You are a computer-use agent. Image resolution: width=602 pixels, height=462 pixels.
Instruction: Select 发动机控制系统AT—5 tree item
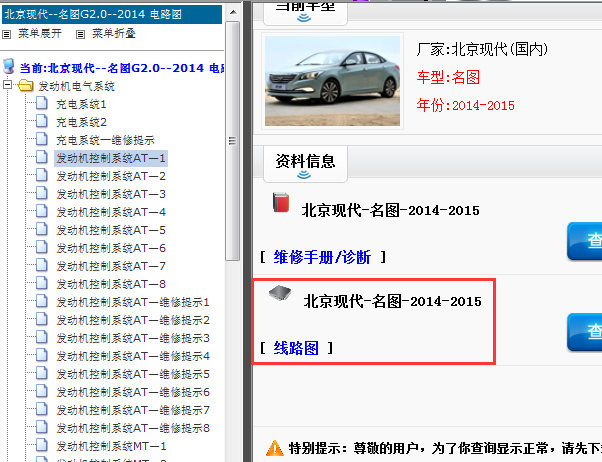(x=111, y=230)
